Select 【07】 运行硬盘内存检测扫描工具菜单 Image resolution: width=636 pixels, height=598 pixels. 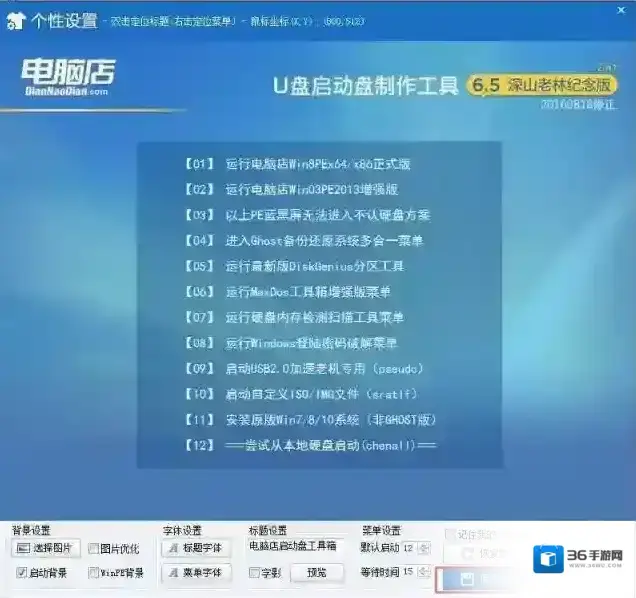click(x=294, y=317)
